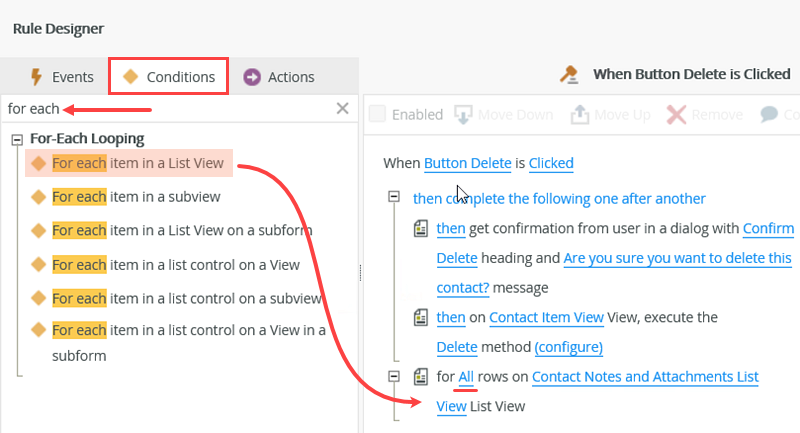
Task: Click the 'All' rows link
Action: [x=466, y=377]
